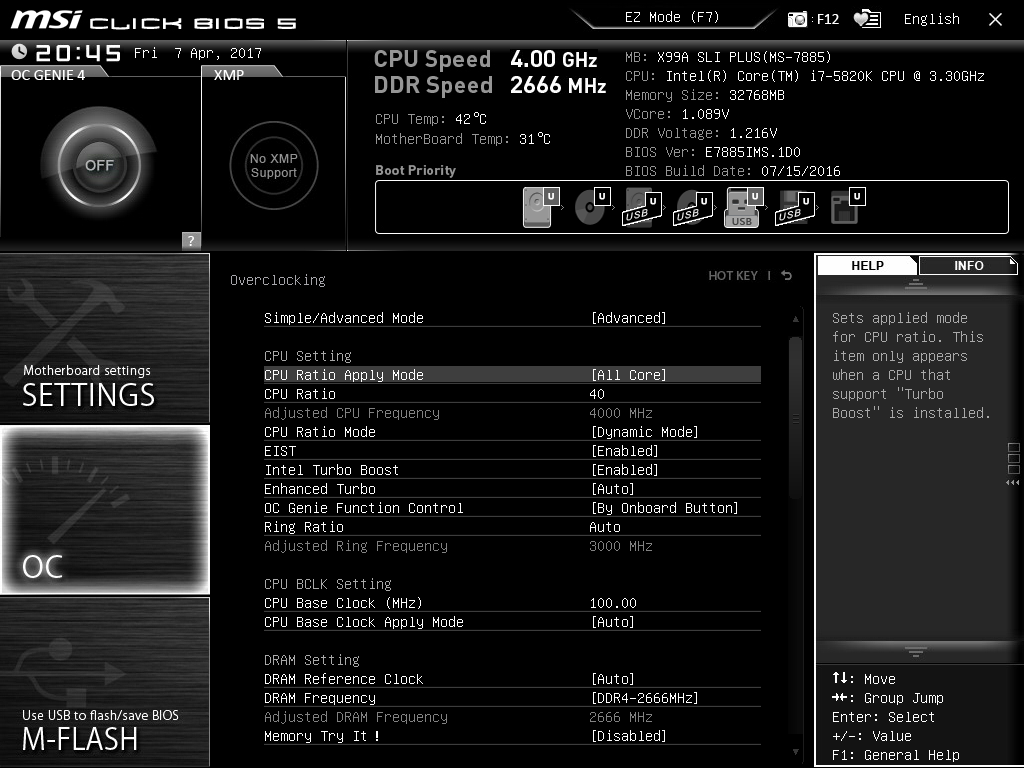Click the BIOS Ver E7885IMS.1D0 text

[712, 152]
